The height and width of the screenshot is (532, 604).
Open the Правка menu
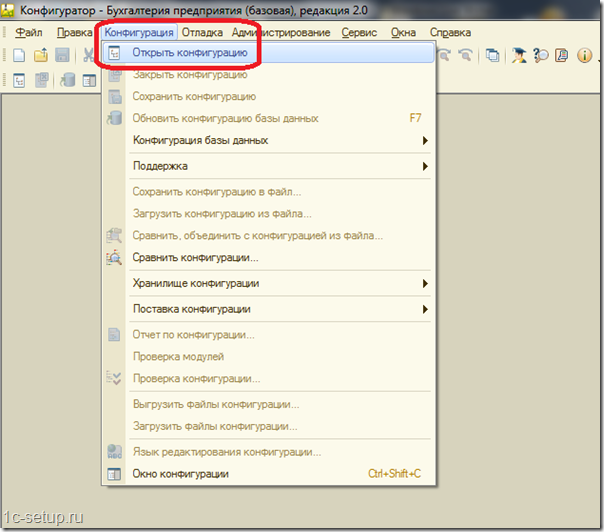click(x=74, y=32)
